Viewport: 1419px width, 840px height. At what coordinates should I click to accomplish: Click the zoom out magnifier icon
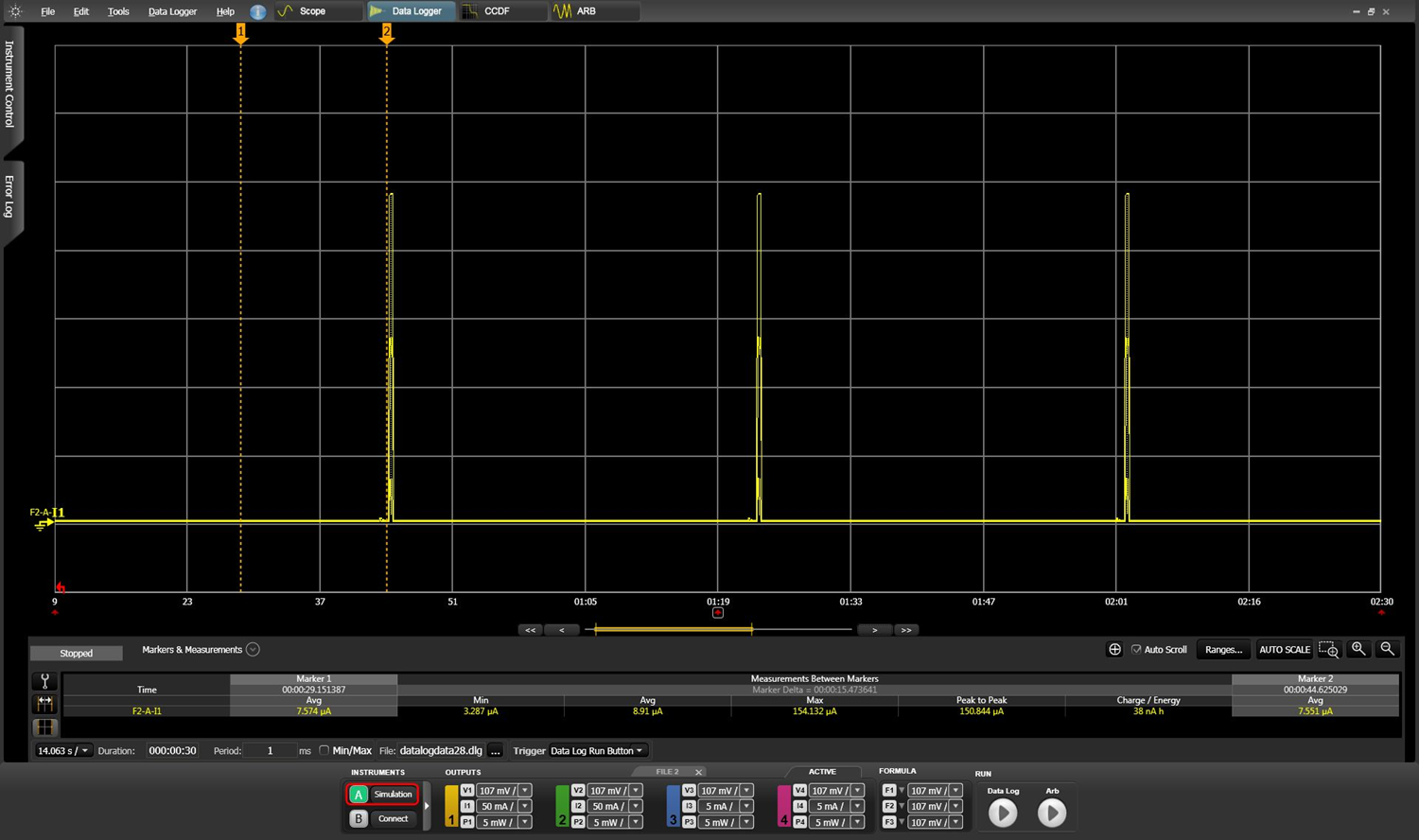1387,649
